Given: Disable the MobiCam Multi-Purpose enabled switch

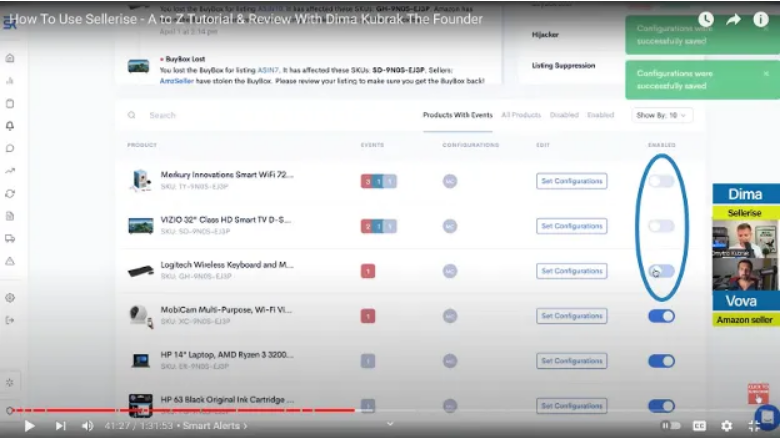Looking at the screenshot, I should tap(661, 316).
